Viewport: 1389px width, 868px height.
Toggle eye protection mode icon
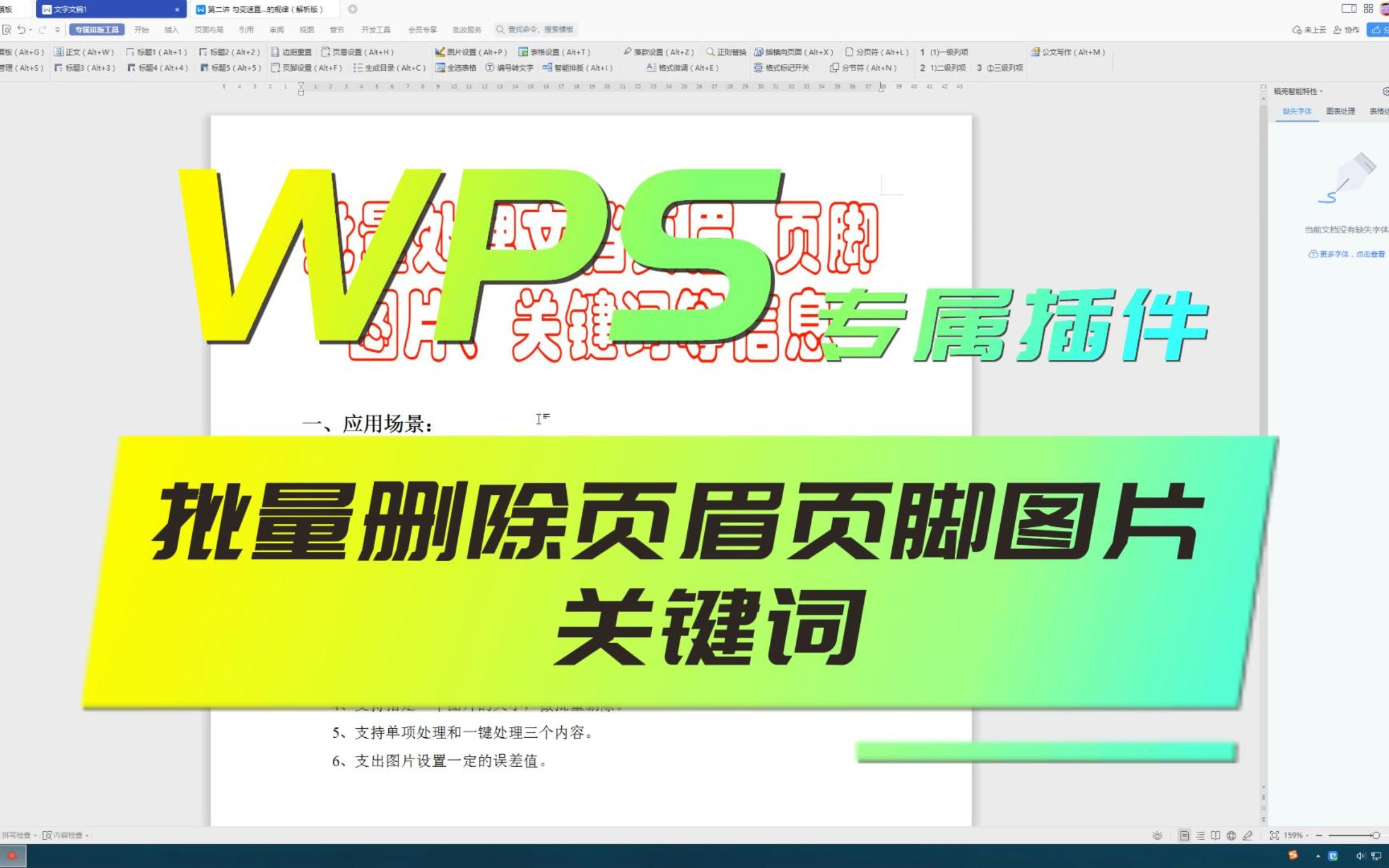tap(1157, 835)
